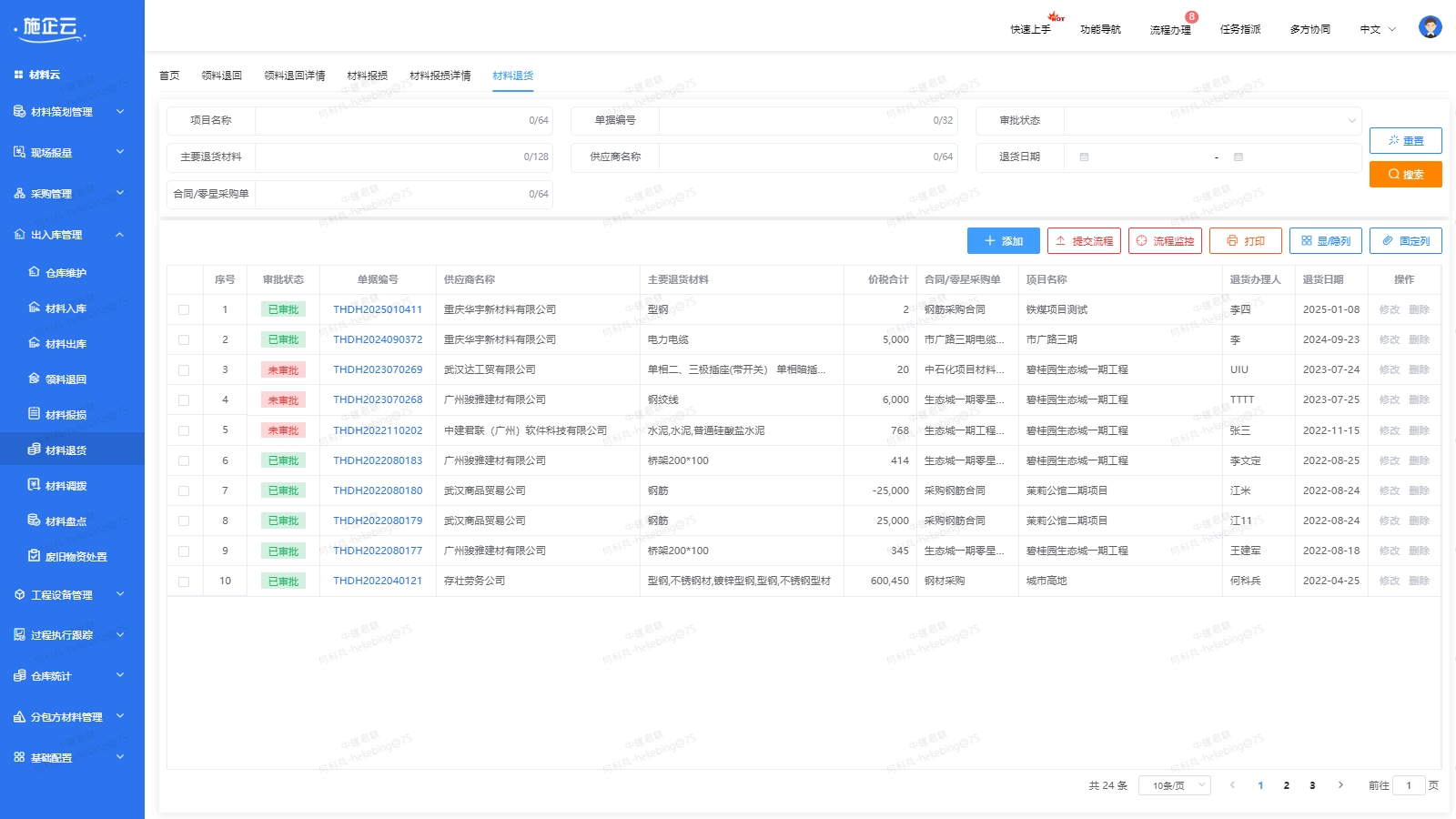Click the 仓库维护 sidebar icon

tap(35, 272)
